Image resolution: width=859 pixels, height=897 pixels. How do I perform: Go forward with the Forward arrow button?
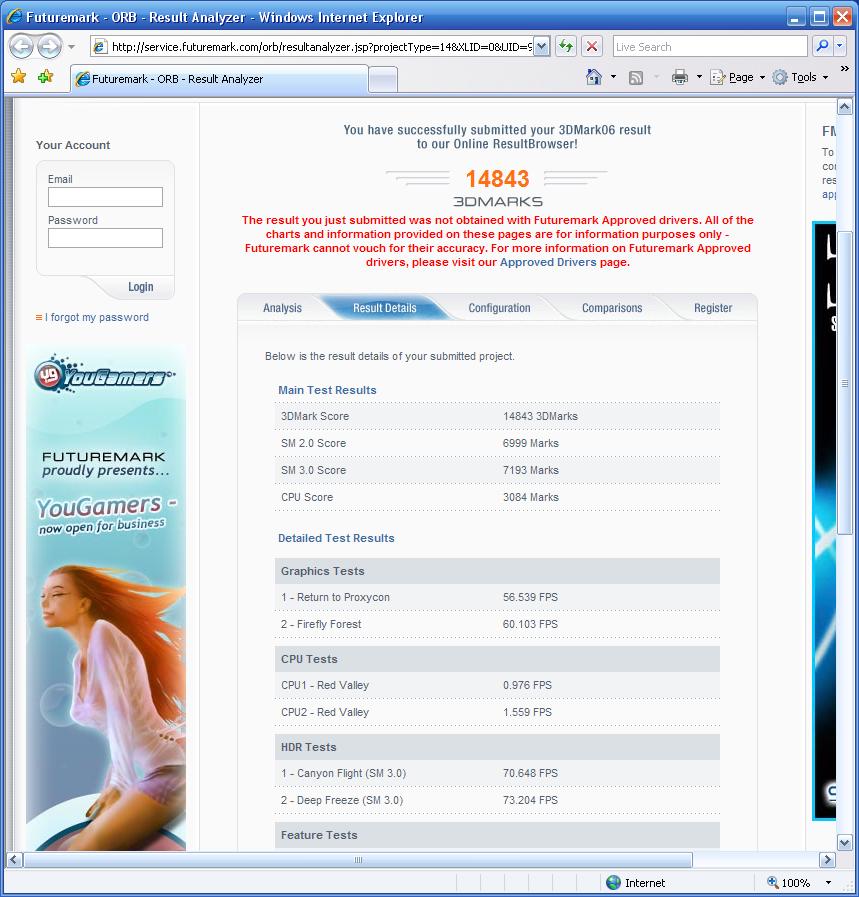[x=49, y=46]
